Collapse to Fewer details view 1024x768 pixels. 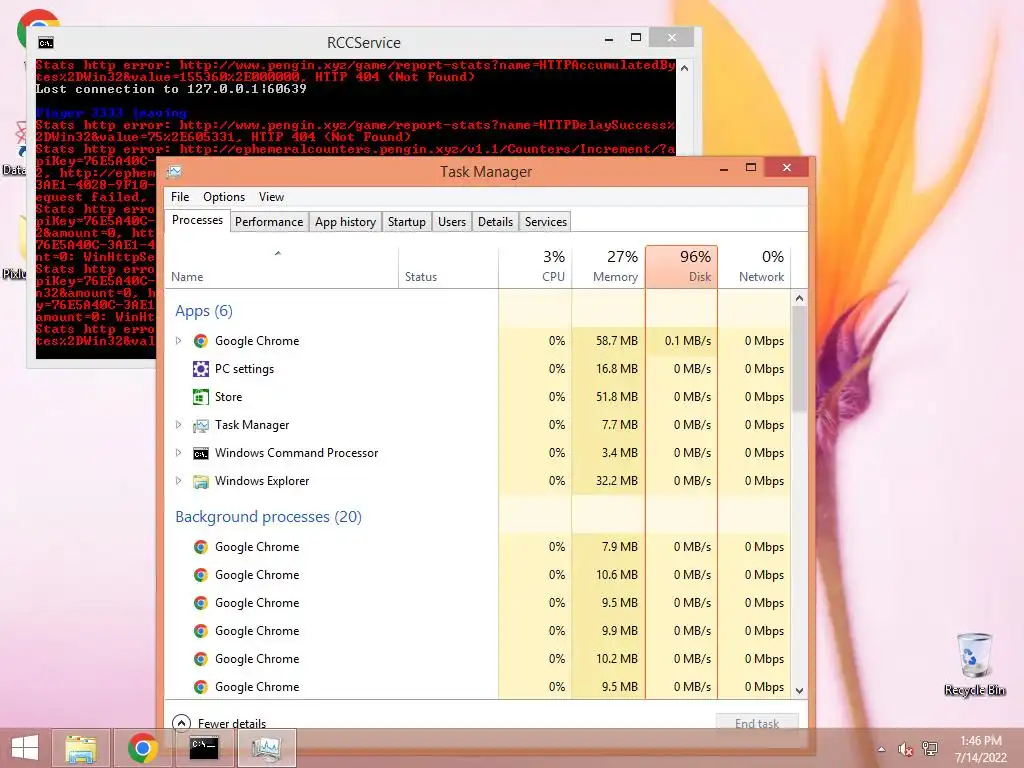click(219, 724)
